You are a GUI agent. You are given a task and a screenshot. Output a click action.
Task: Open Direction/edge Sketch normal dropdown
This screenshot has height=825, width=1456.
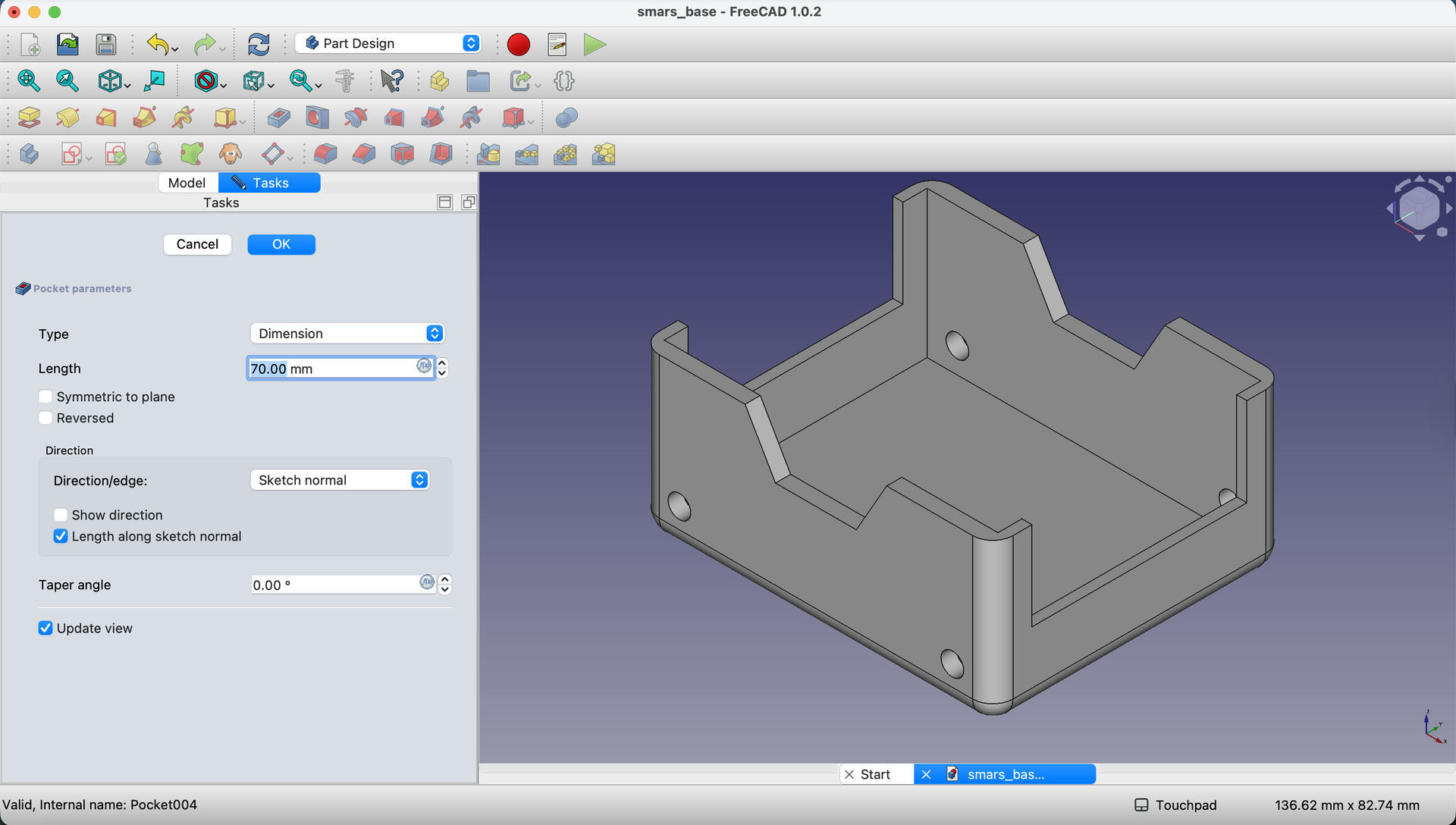[x=340, y=480]
